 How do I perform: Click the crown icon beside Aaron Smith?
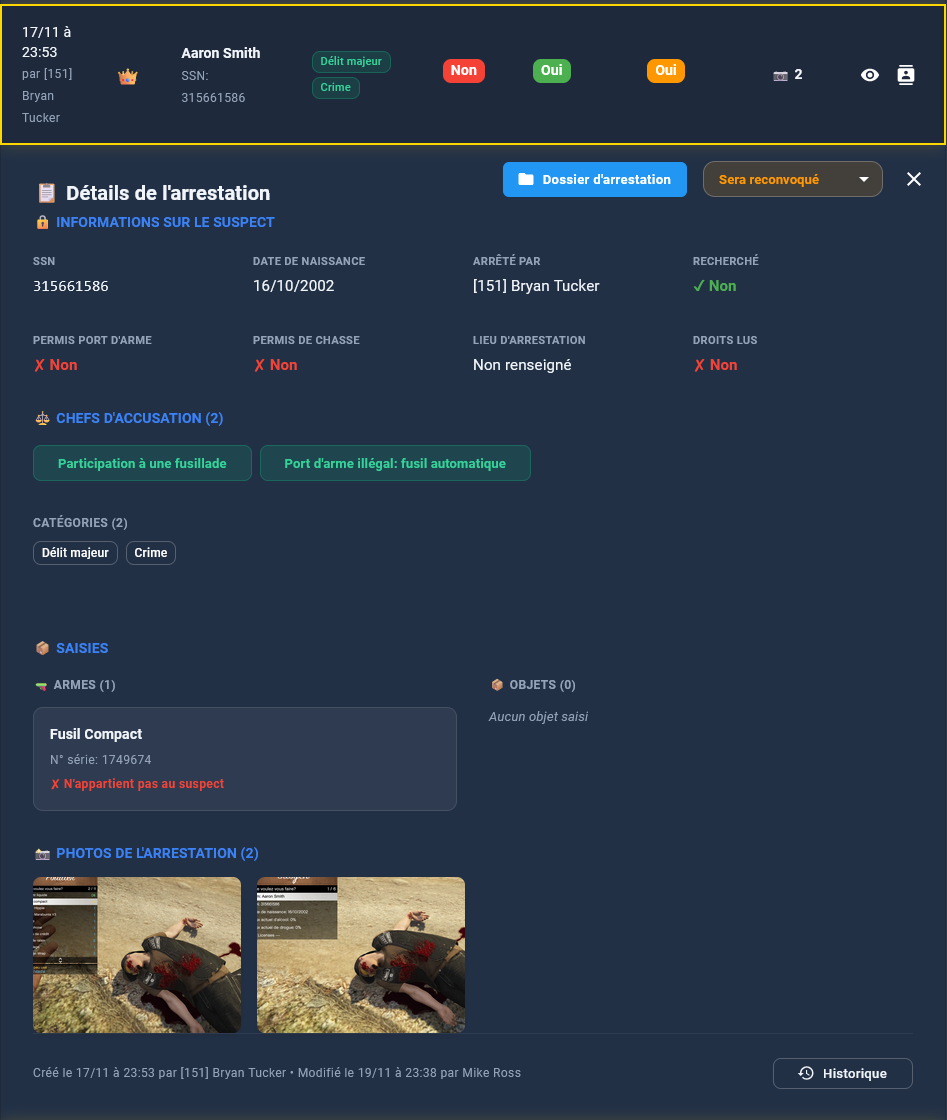click(x=127, y=77)
